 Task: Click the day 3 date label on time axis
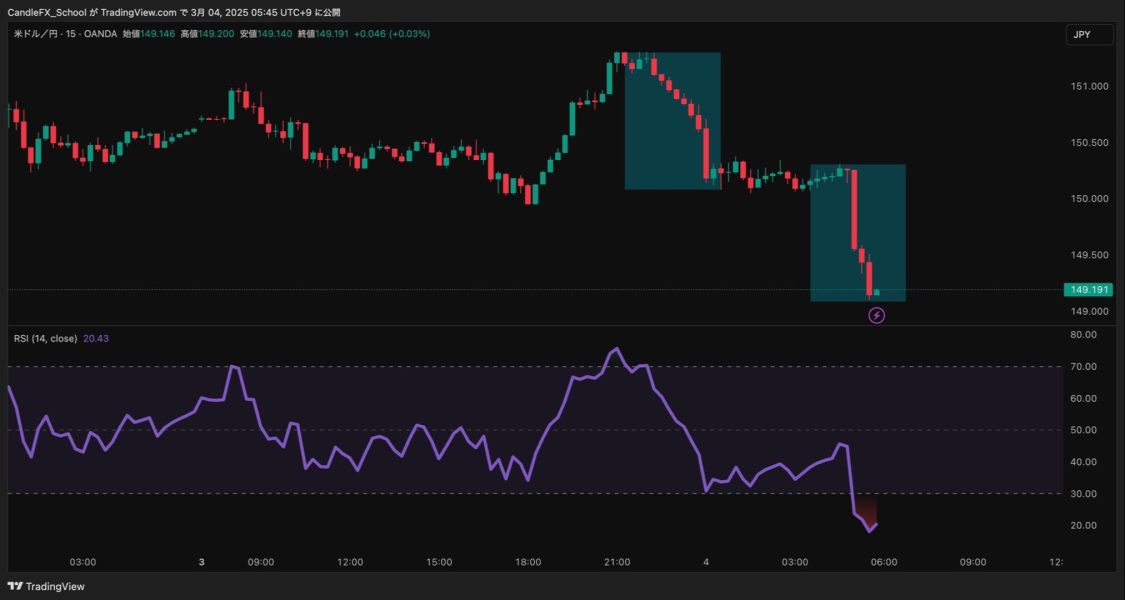(x=202, y=562)
